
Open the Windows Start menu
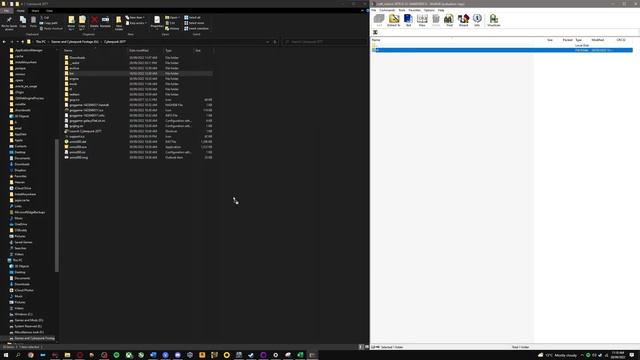(x=6, y=355)
